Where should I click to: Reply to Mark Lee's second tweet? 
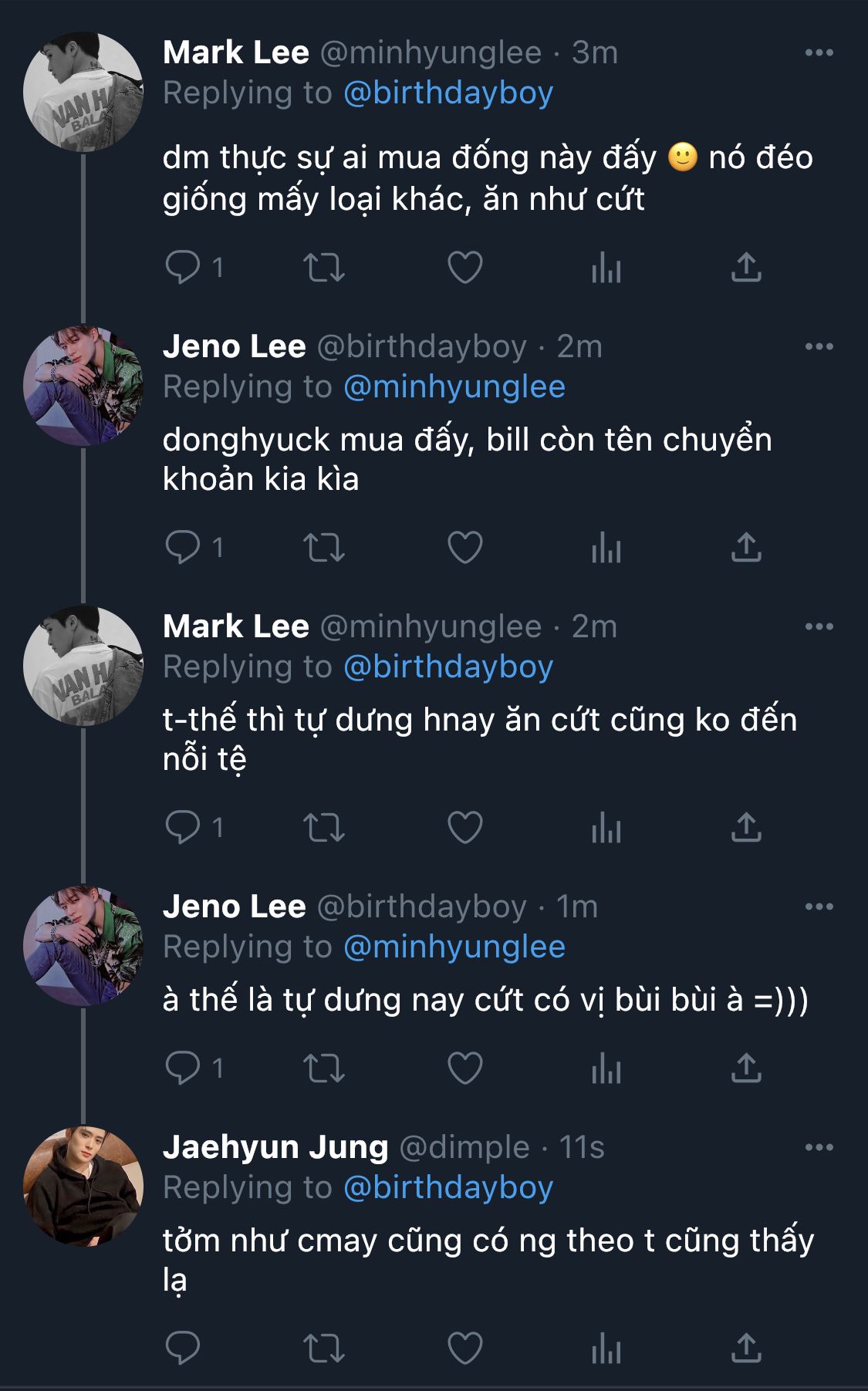tap(183, 829)
